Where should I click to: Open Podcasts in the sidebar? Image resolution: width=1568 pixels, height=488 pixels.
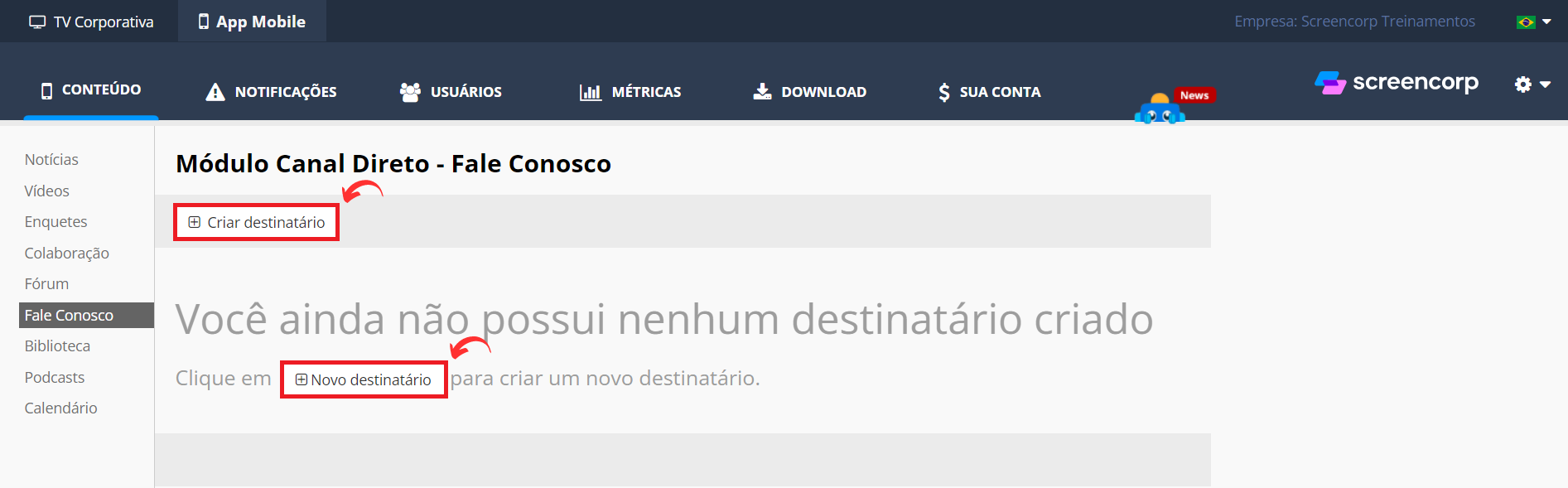[55, 378]
